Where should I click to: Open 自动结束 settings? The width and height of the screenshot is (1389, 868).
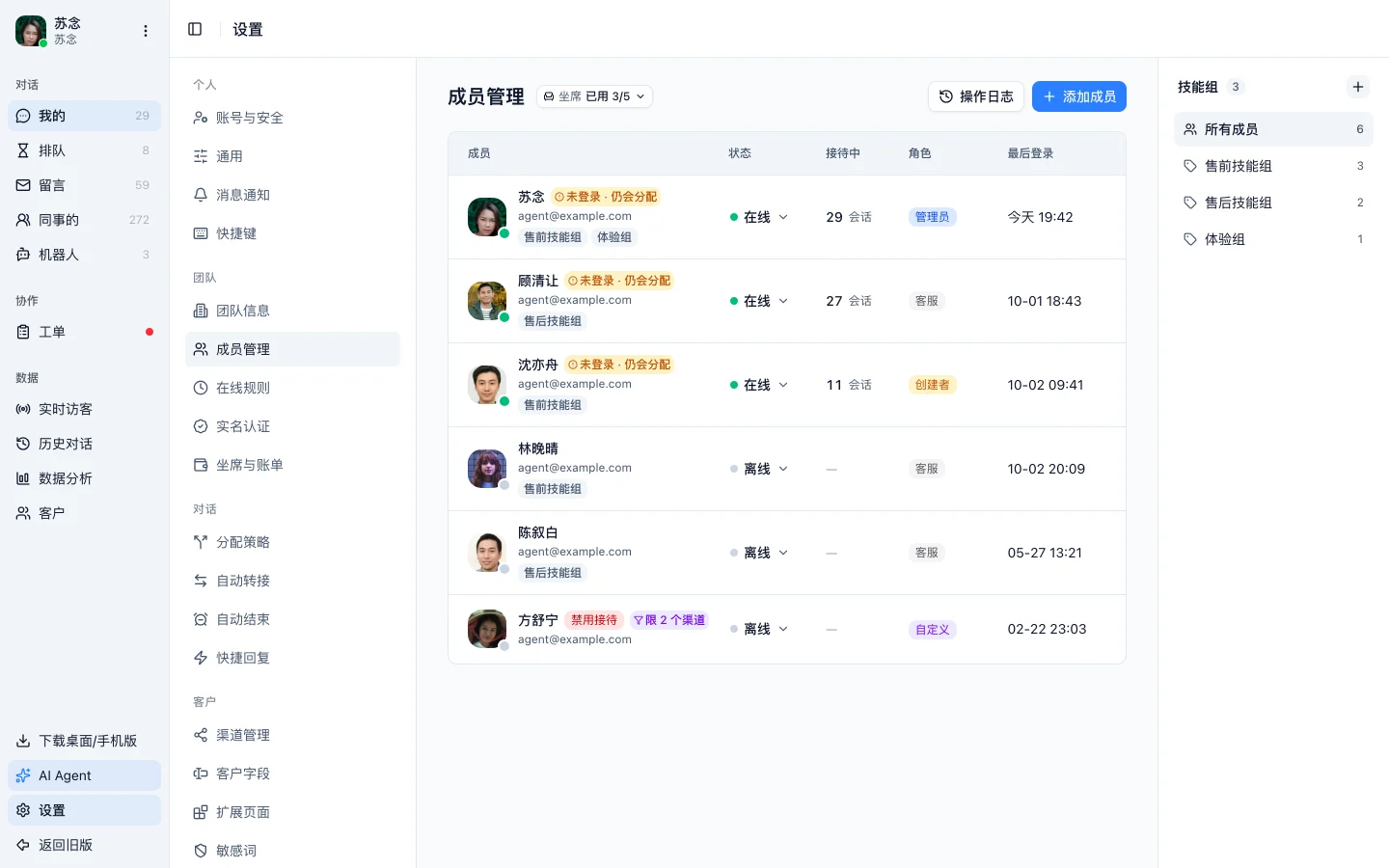(x=292, y=619)
